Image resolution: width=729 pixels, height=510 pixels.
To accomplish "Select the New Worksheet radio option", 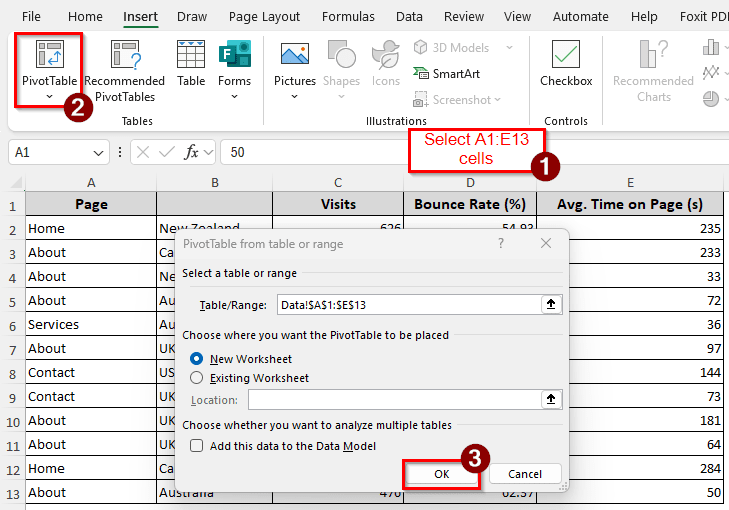I will (x=197, y=358).
